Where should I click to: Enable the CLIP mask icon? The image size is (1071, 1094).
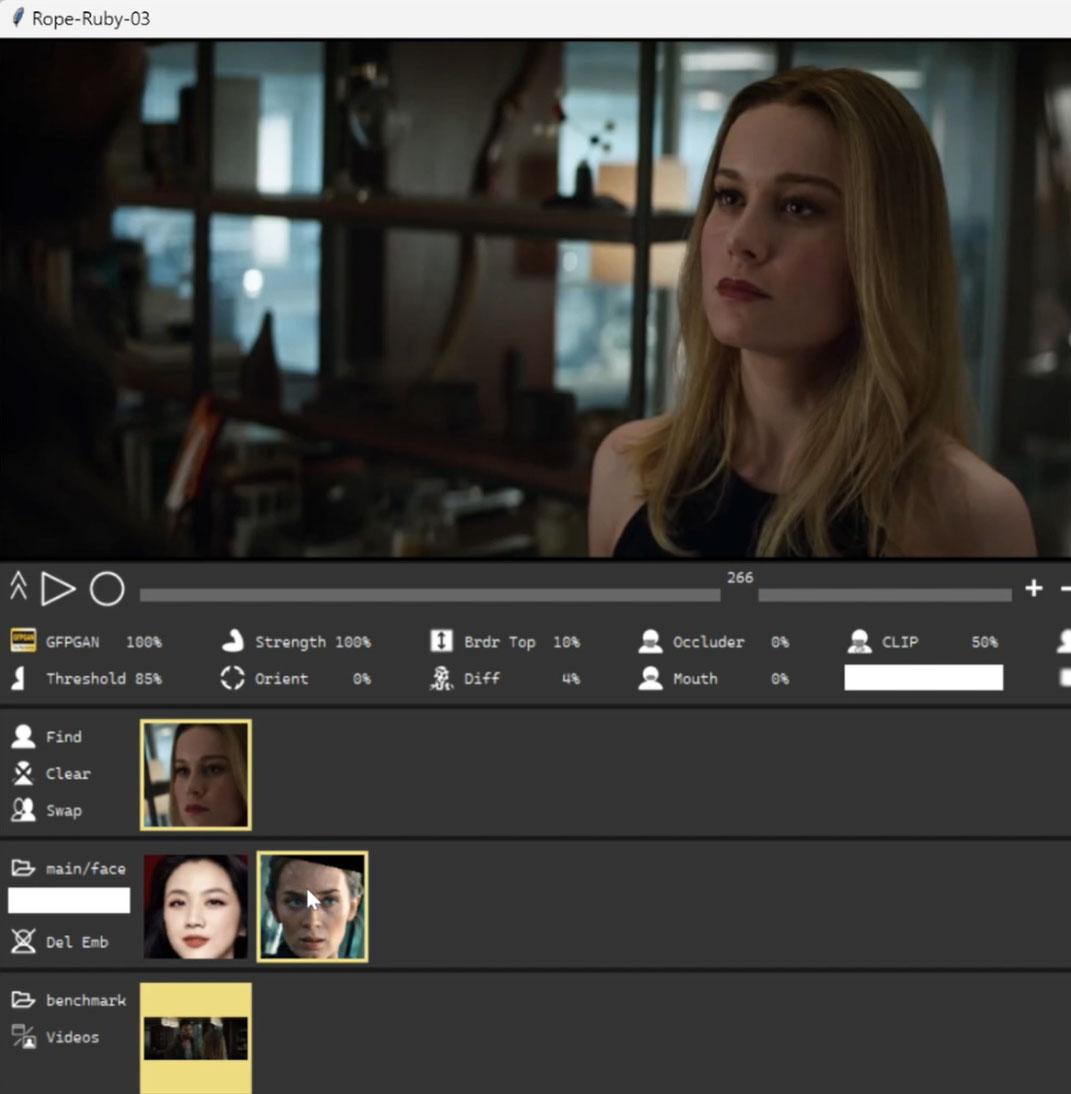(859, 642)
